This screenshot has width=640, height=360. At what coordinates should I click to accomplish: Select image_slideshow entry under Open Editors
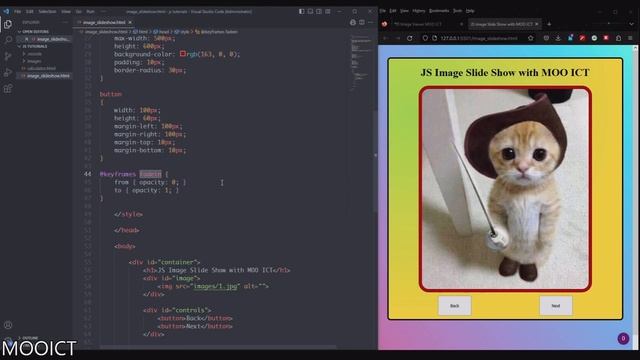(48, 39)
